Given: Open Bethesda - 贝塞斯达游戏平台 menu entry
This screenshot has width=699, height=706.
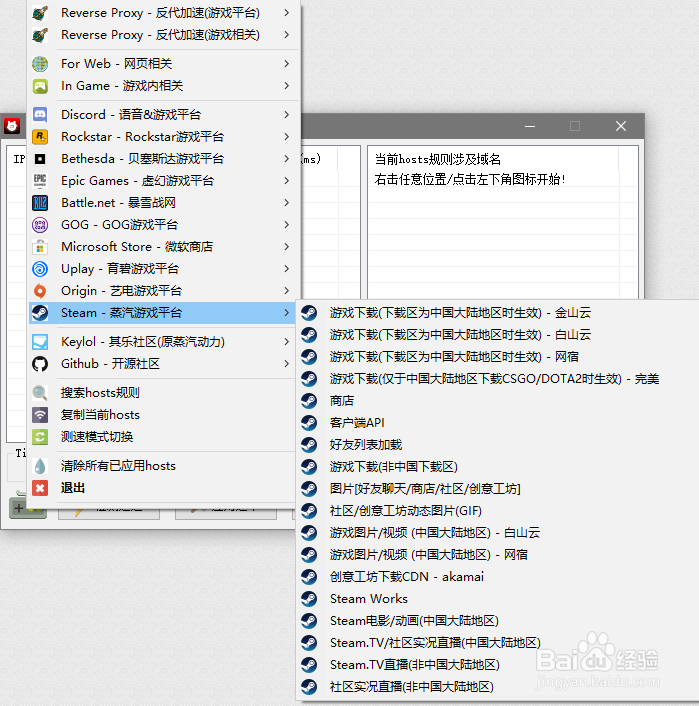Looking at the screenshot, I should tap(163, 159).
